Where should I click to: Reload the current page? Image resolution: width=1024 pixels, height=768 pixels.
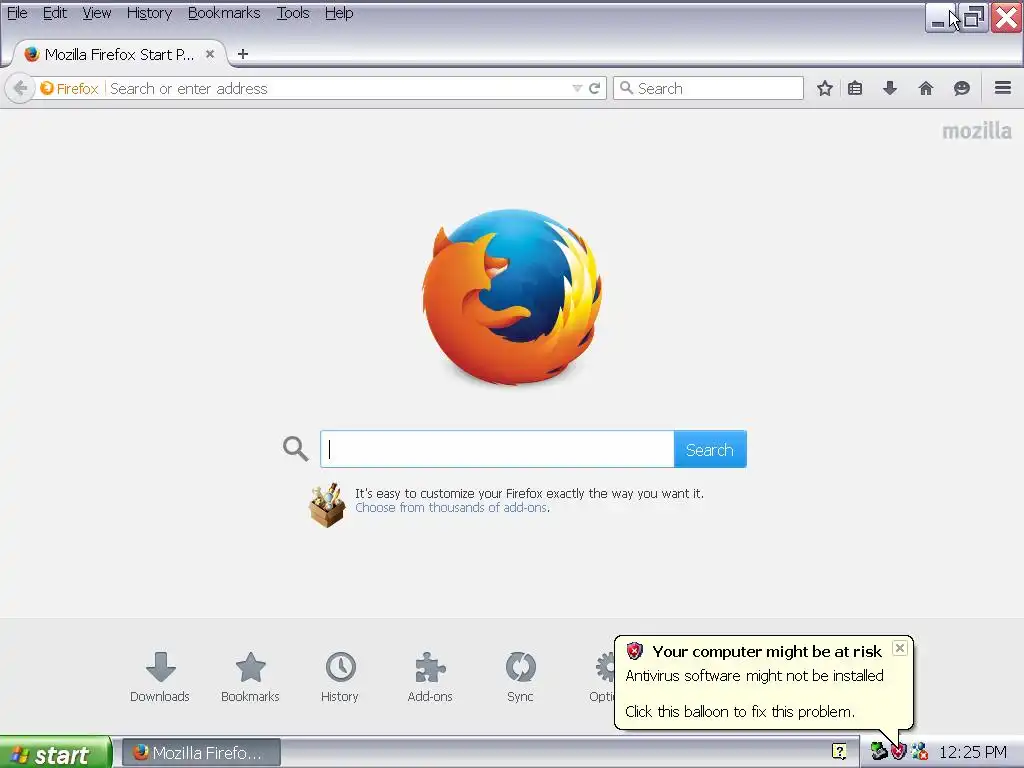coord(594,88)
